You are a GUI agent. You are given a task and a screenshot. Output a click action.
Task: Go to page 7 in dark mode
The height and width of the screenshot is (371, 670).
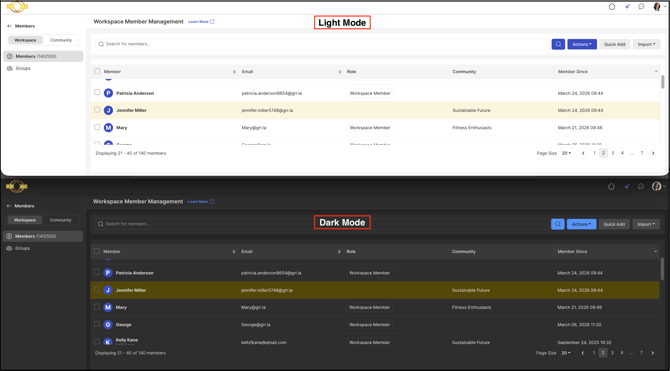(641, 353)
